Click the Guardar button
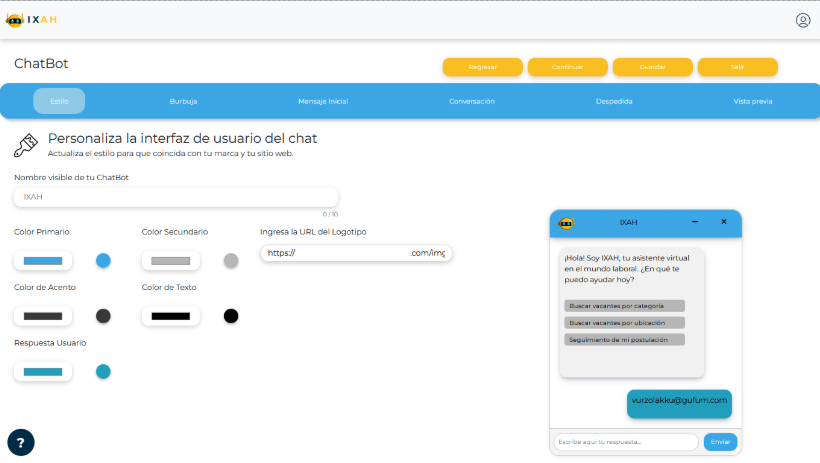The image size is (820, 463). (652, 67)
